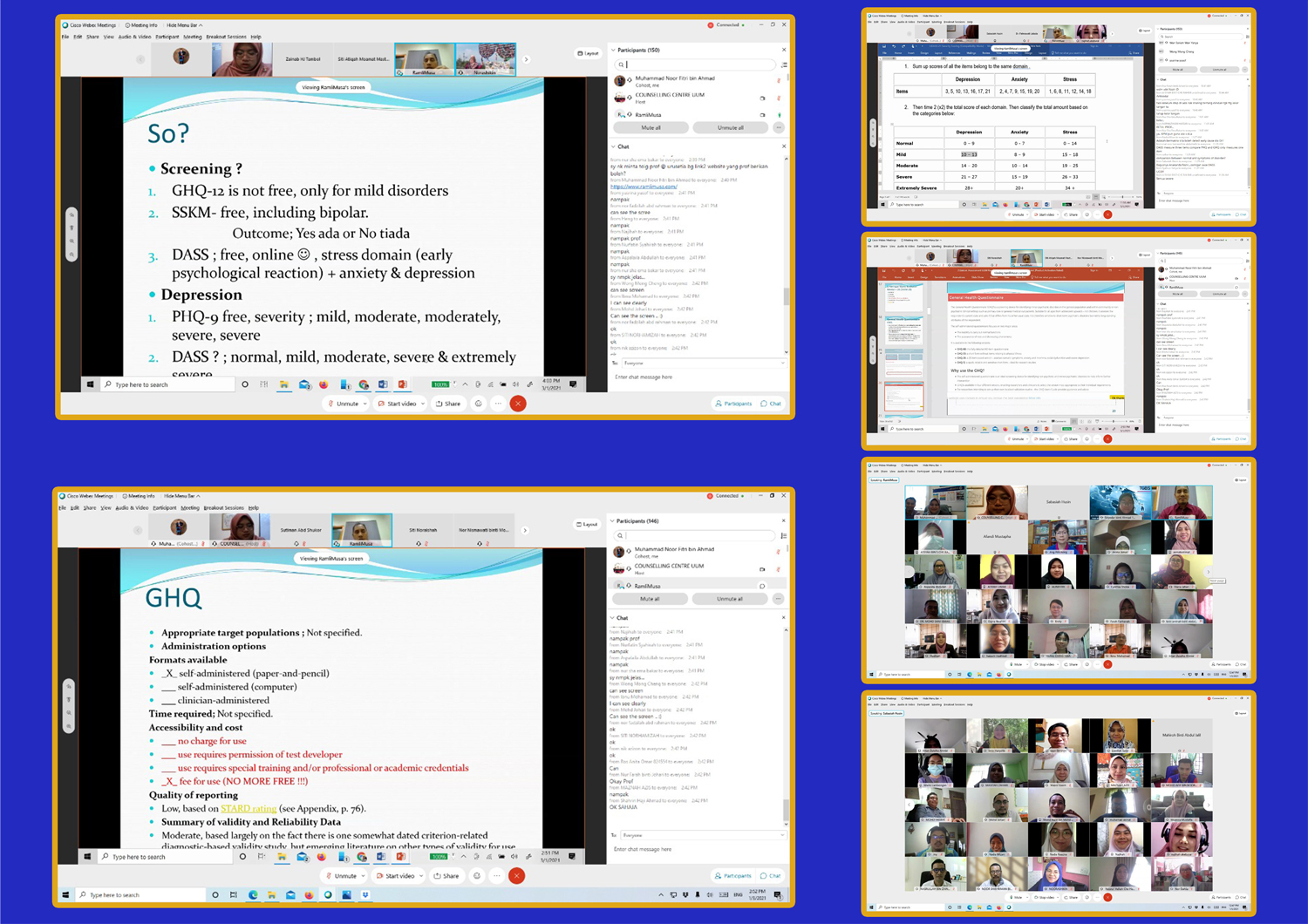The image size is (1308, 924).
Task: Click Share button in GHQ slide window
Action: tap(447, 875)
